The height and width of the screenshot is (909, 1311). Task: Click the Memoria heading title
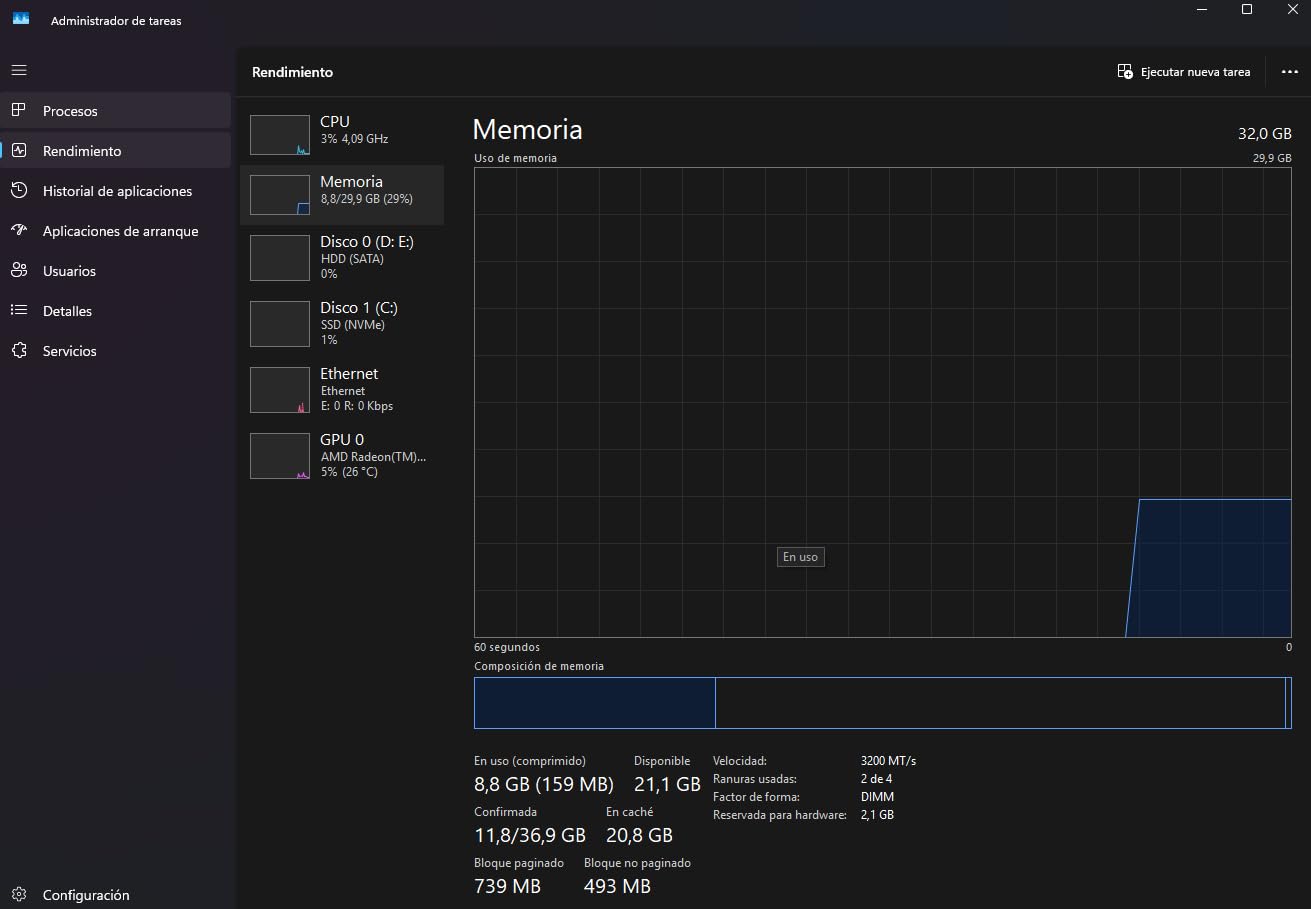click(x=527, y=130)
